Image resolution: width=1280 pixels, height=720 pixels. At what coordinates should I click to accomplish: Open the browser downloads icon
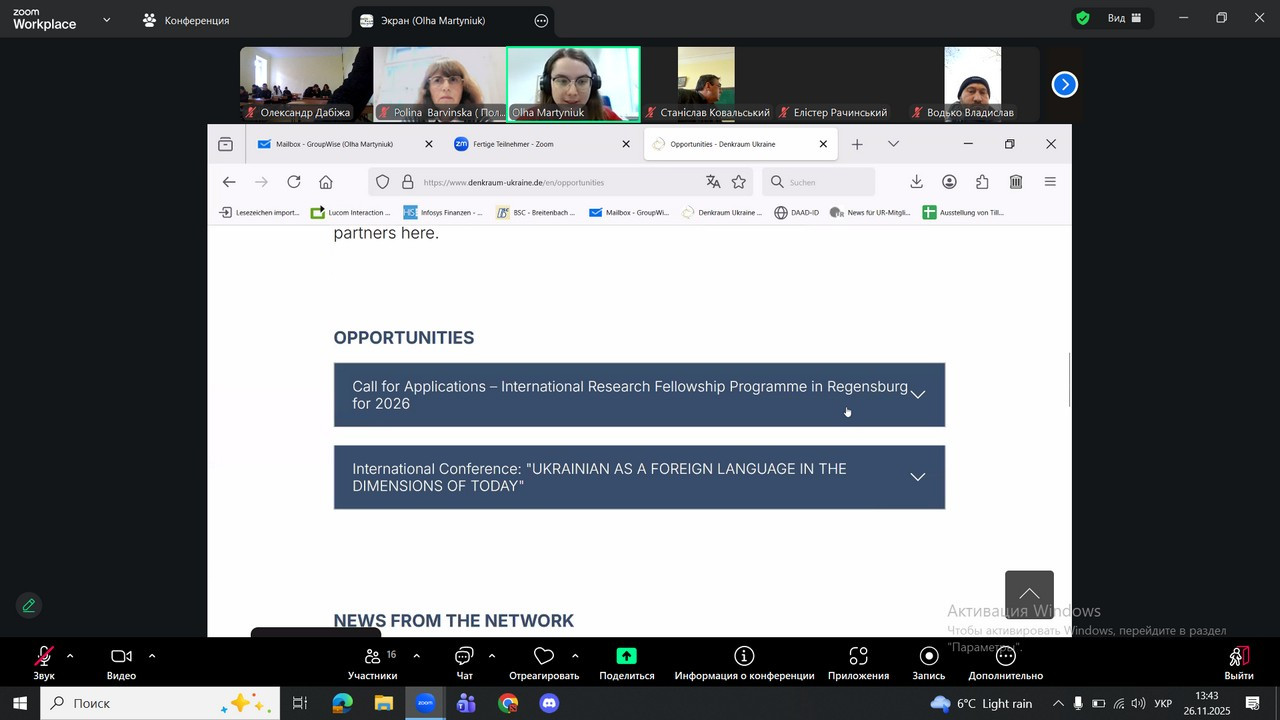(x=916, y=182)
